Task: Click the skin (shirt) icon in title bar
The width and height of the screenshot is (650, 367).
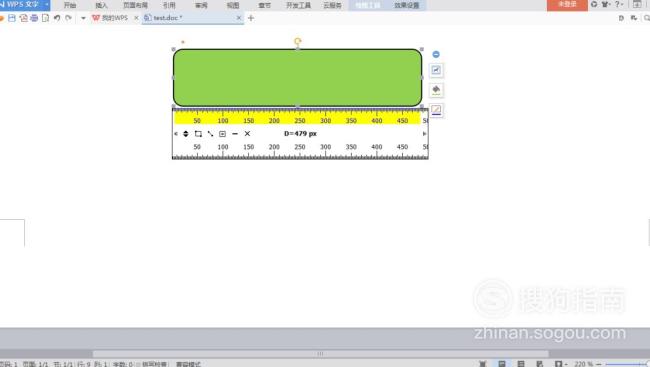Action: [606, 5]
